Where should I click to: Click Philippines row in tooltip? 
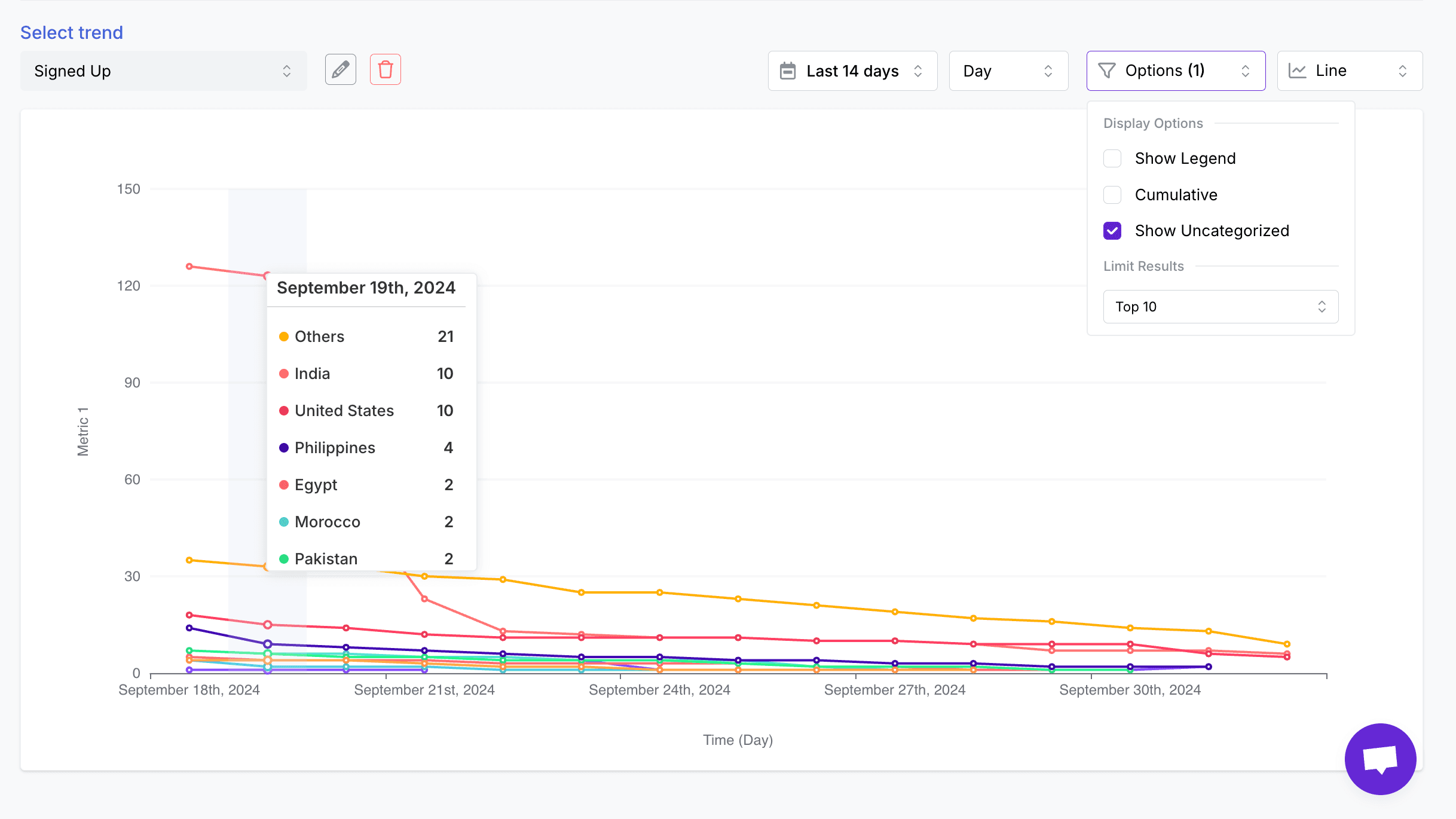[x=366, y=448]
